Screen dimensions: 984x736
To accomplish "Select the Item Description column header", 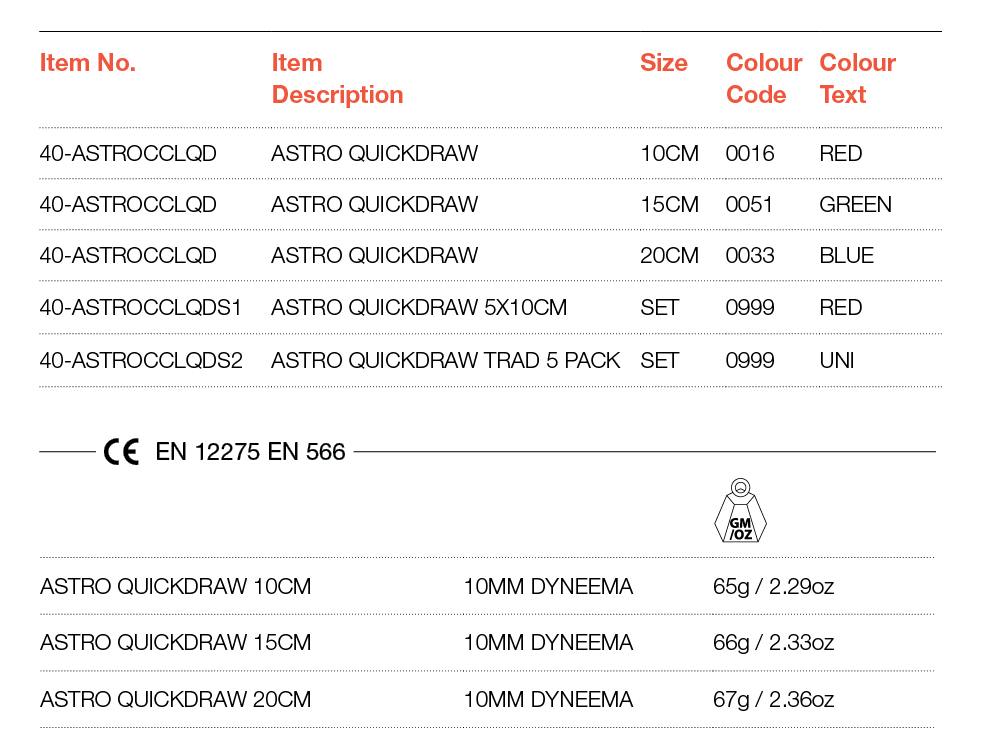I will pyautogui.click(x=337, y=79).
